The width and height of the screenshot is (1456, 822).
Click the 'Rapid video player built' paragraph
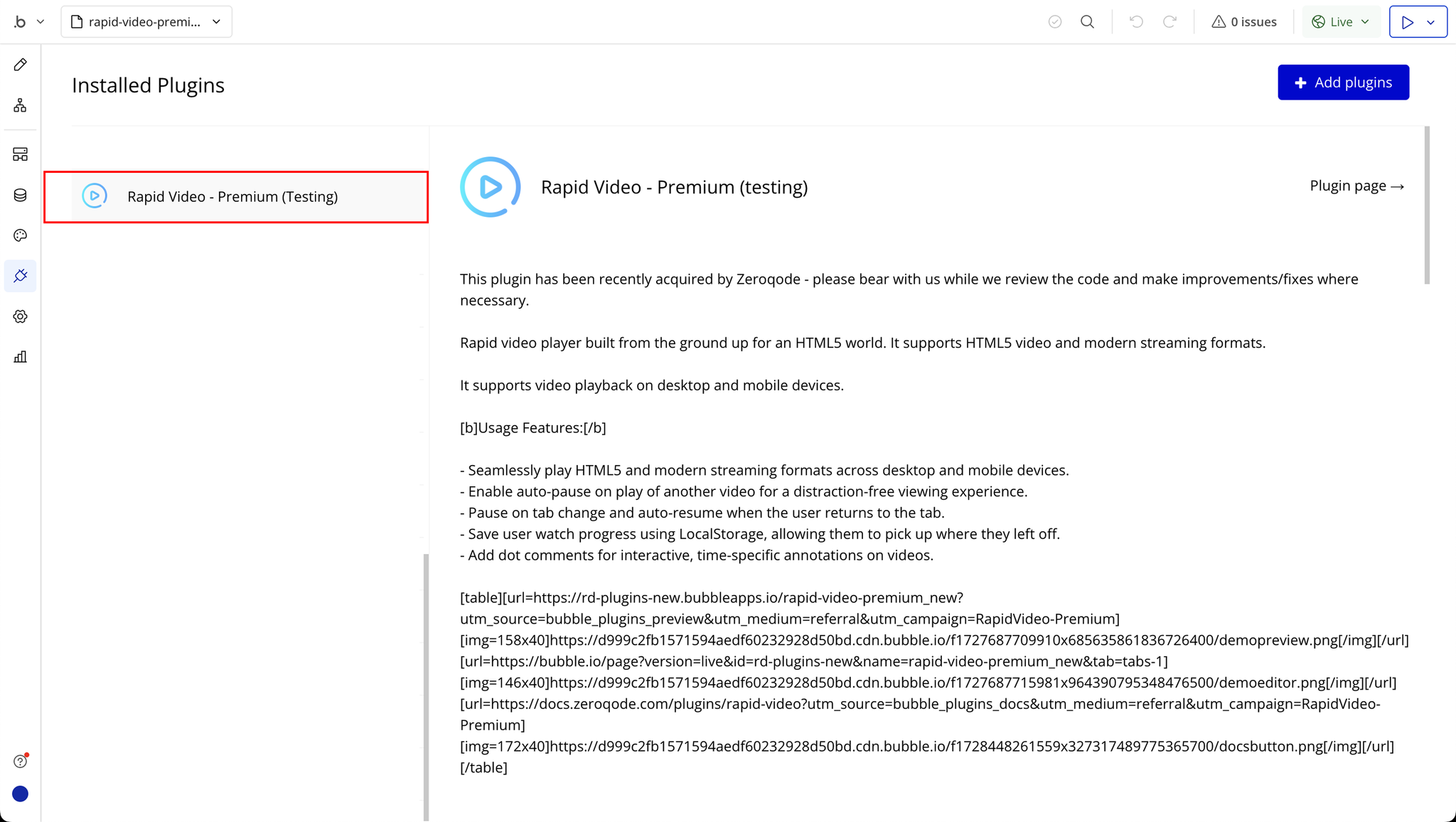click(863, 343)
